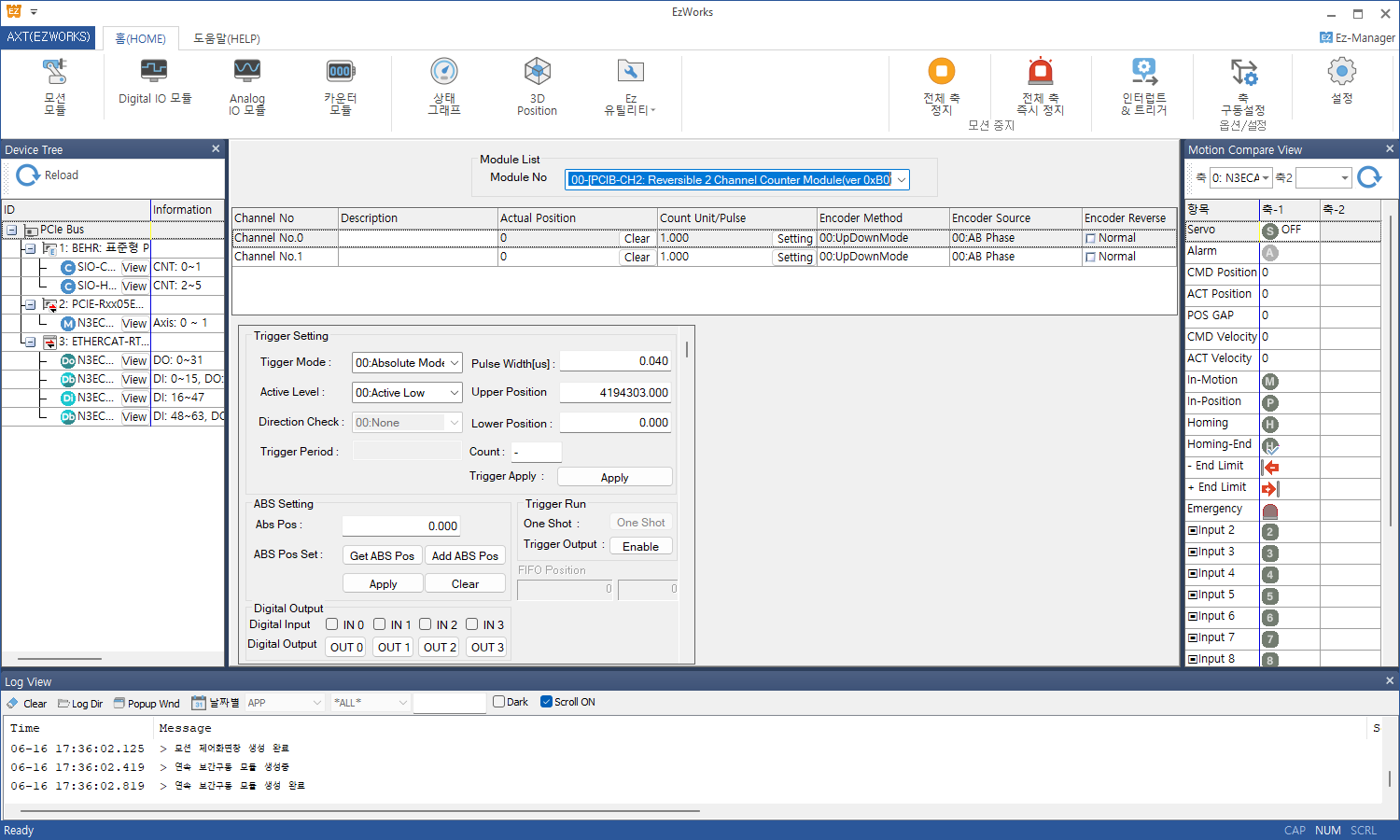Open the APP log filter dropdown
This screenshot has height=840, width=1400.
(317, 703)
